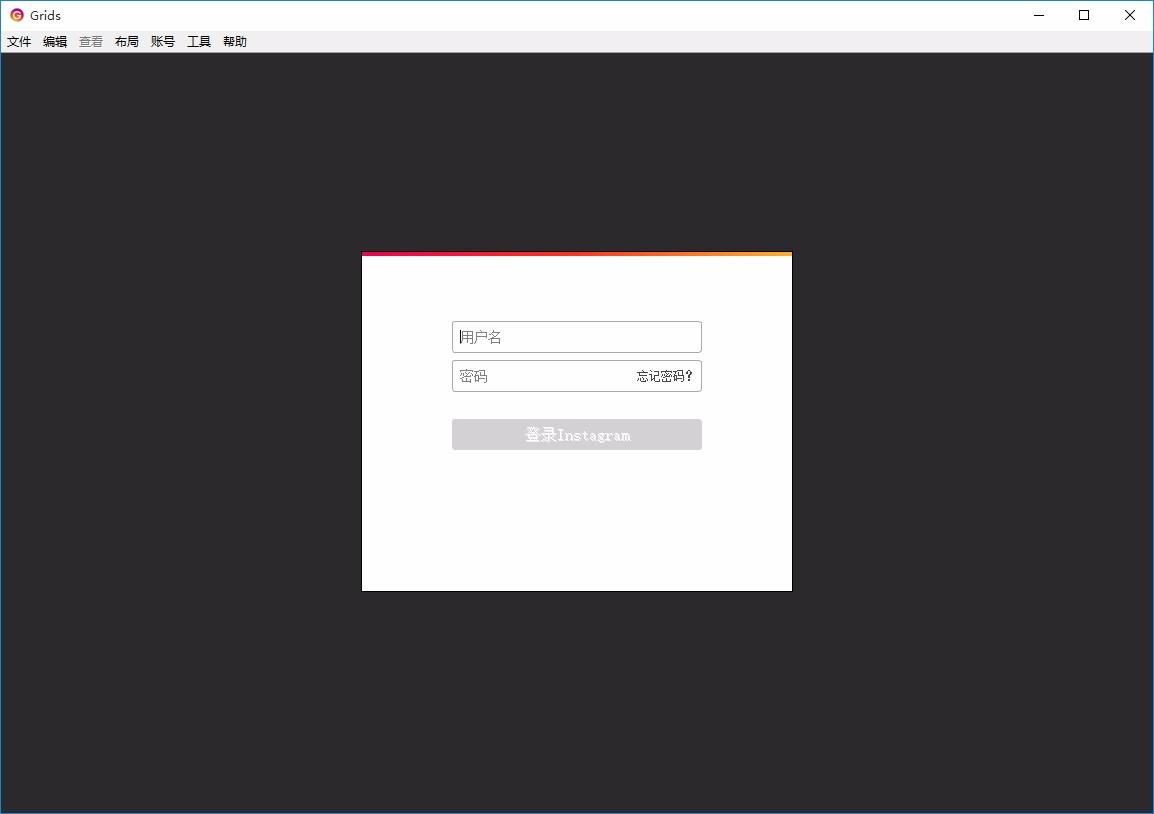This screenshot has height=814, width=1154.
Task: Click empty menu bar space right of 帮助
Action: [x=699, y=42]
